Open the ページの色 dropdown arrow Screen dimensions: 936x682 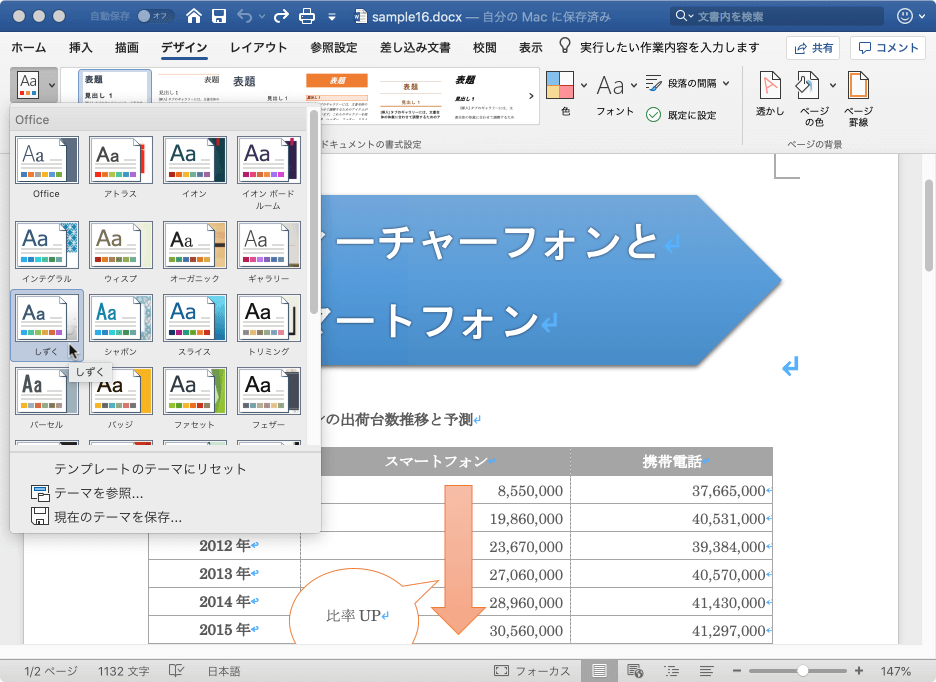[x=833, y=85]
